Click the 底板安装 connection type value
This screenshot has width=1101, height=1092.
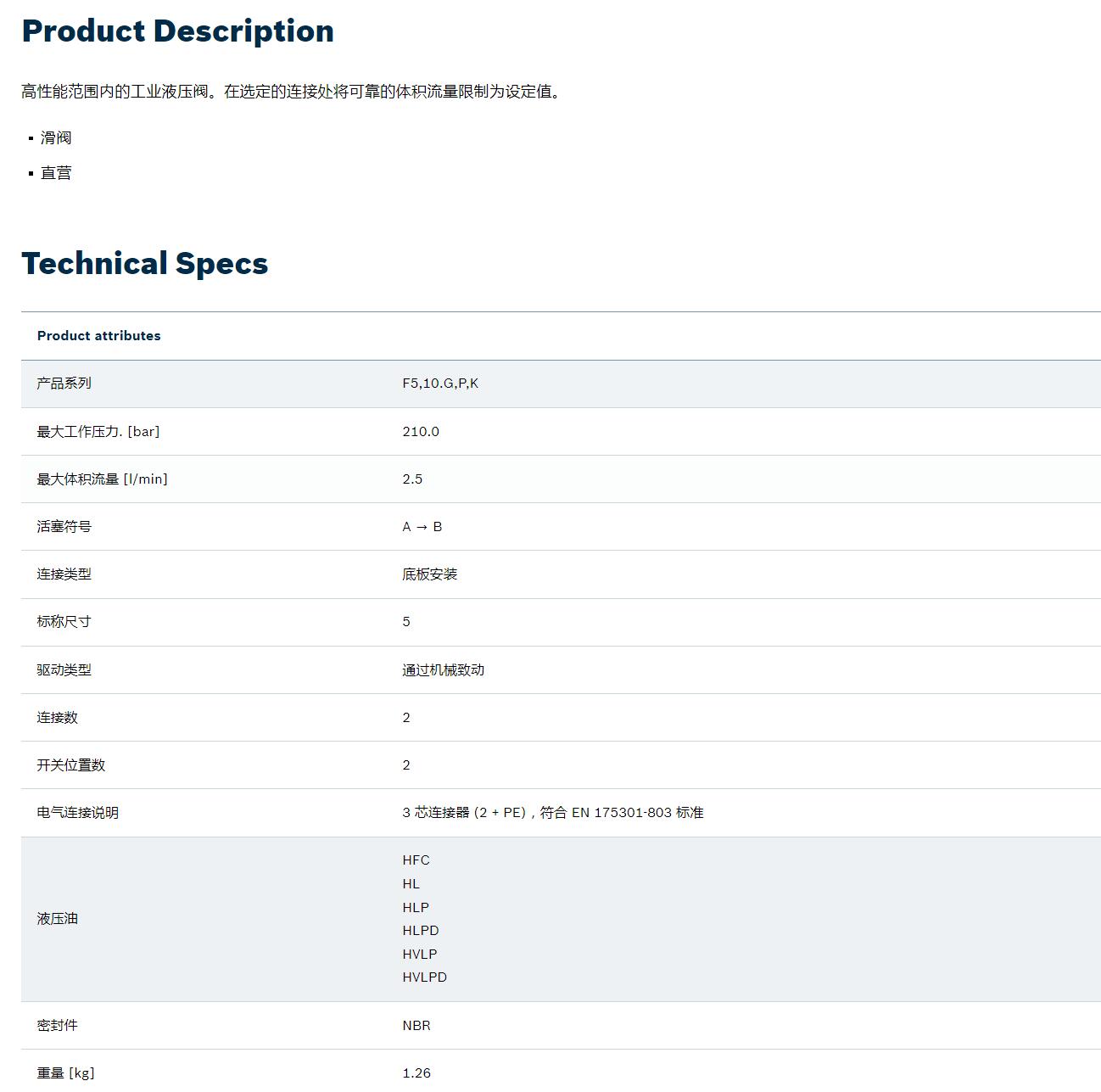(x=429, y=574)
